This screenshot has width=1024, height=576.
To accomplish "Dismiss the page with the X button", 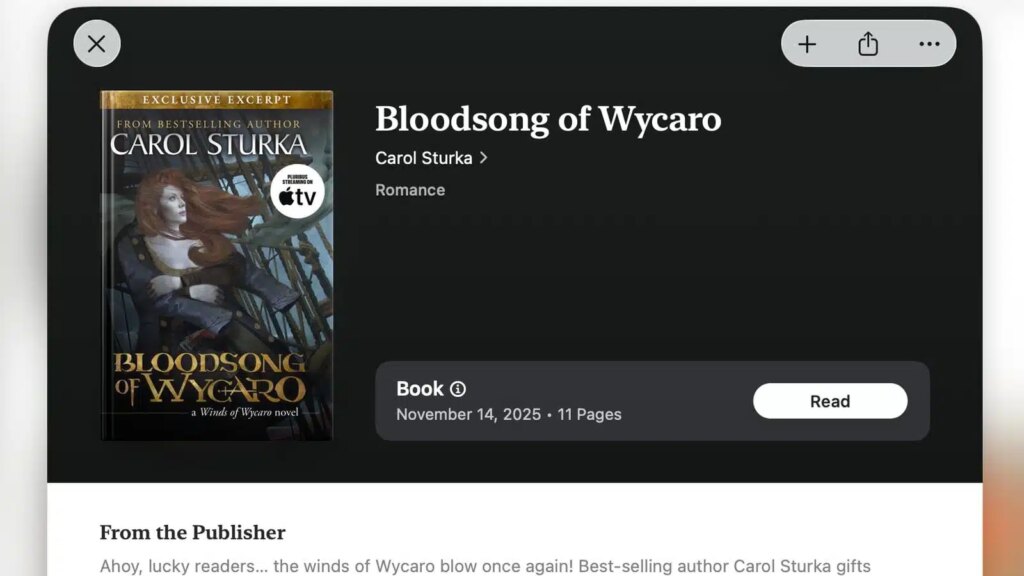I will point(96,44).
